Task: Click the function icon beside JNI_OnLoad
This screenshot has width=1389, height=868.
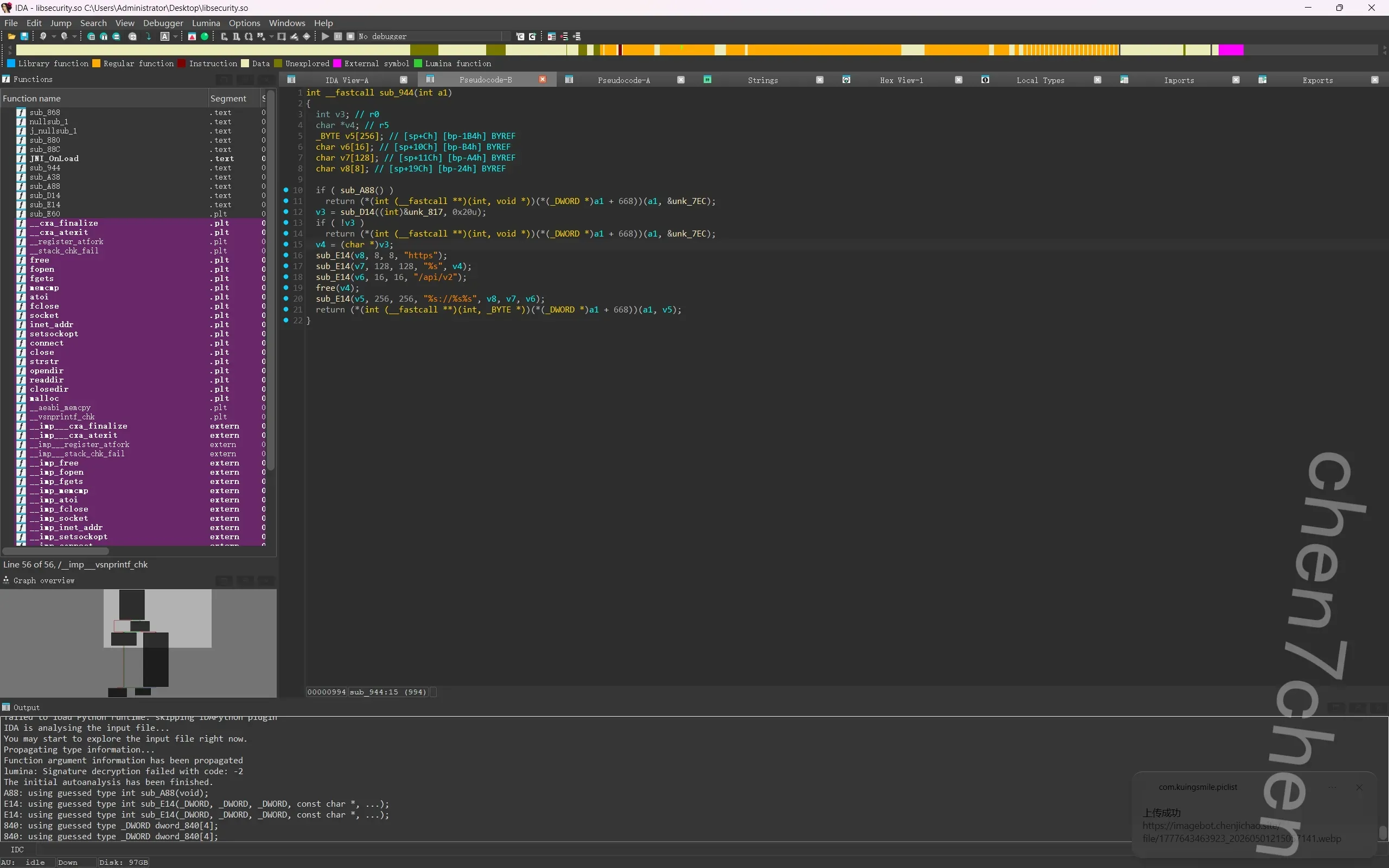Action: [x=21, y=158]
